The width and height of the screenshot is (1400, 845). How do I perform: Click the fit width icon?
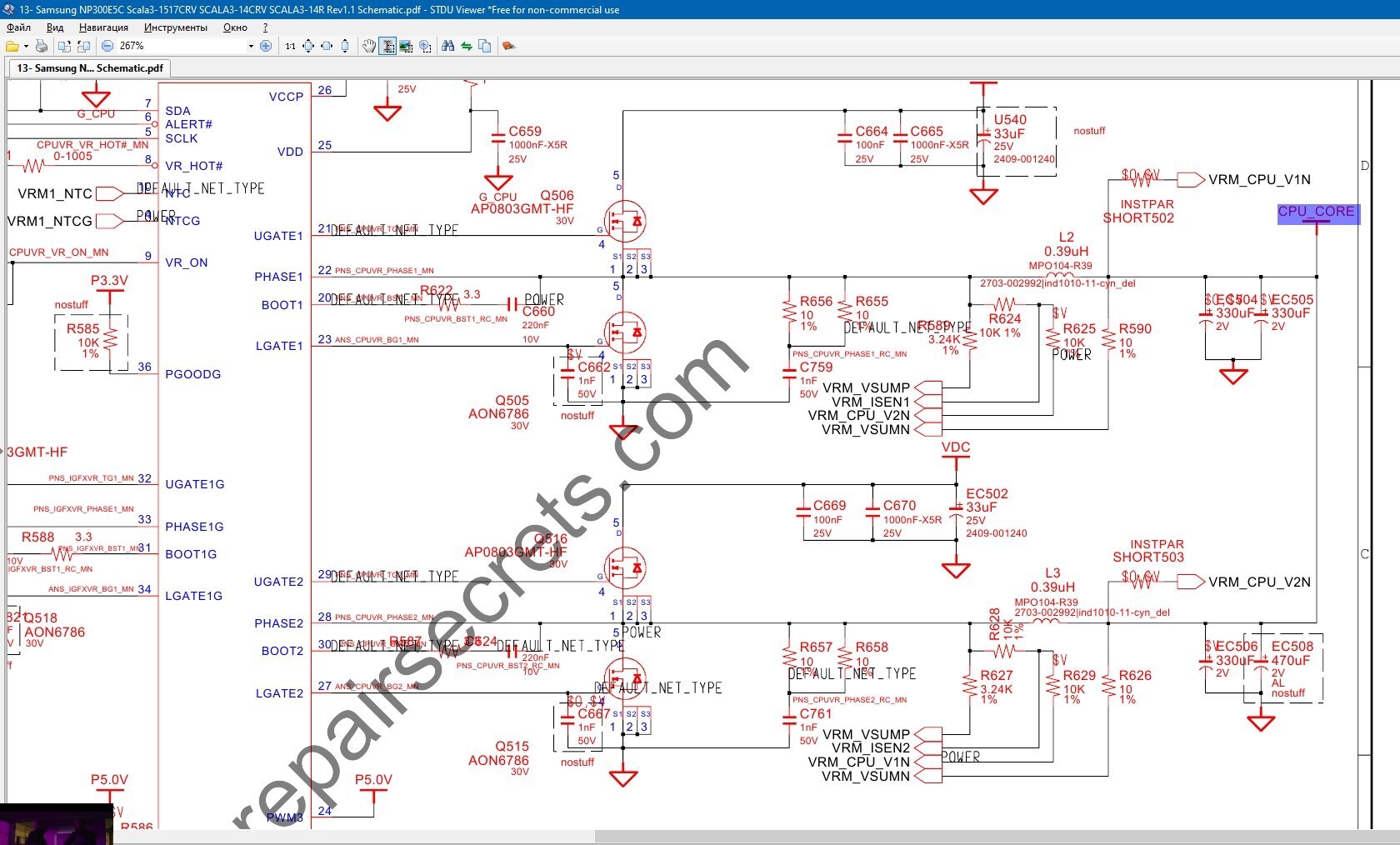coord(327,46)
